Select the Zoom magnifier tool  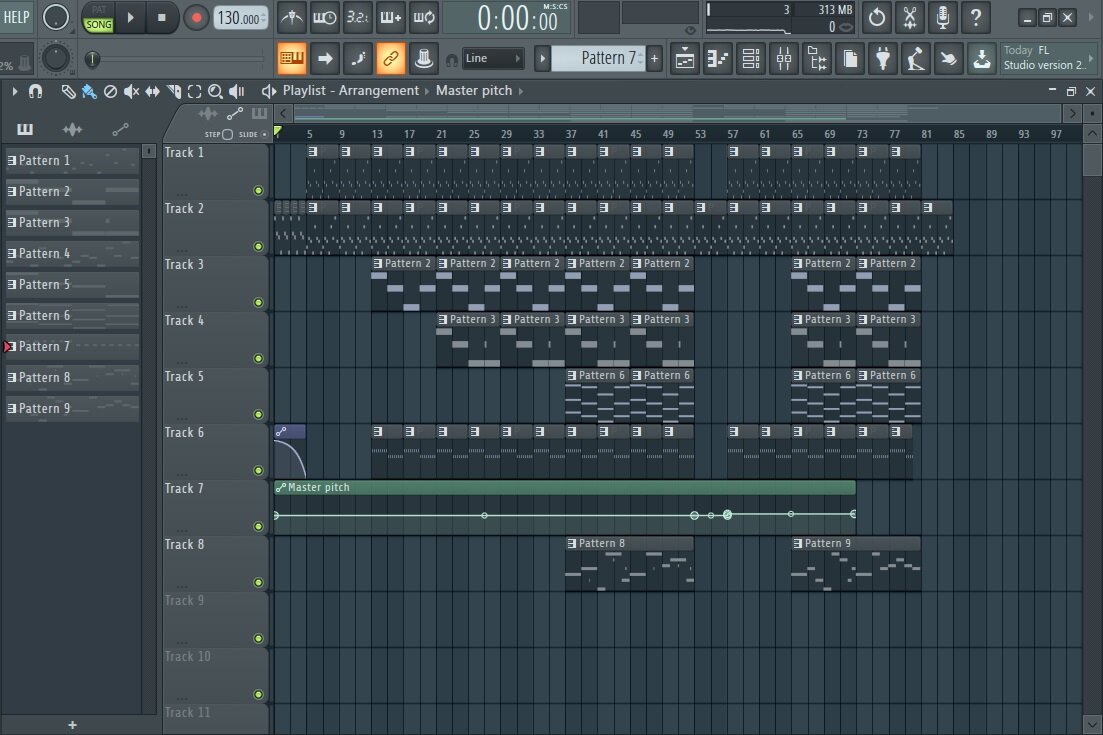215,91
